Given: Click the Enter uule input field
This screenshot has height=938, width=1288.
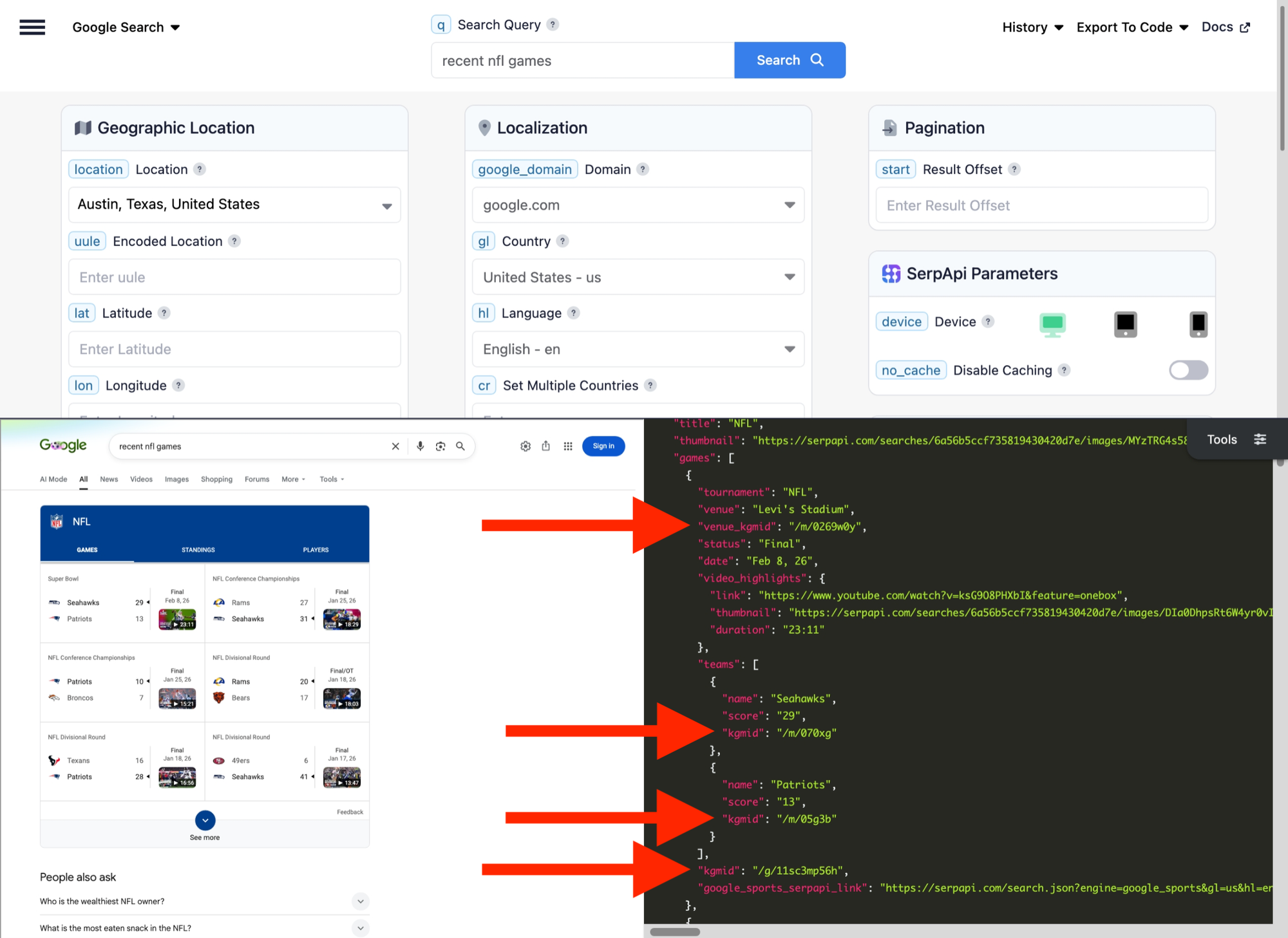Looking at the screenshot, I should tap(234, 277).
